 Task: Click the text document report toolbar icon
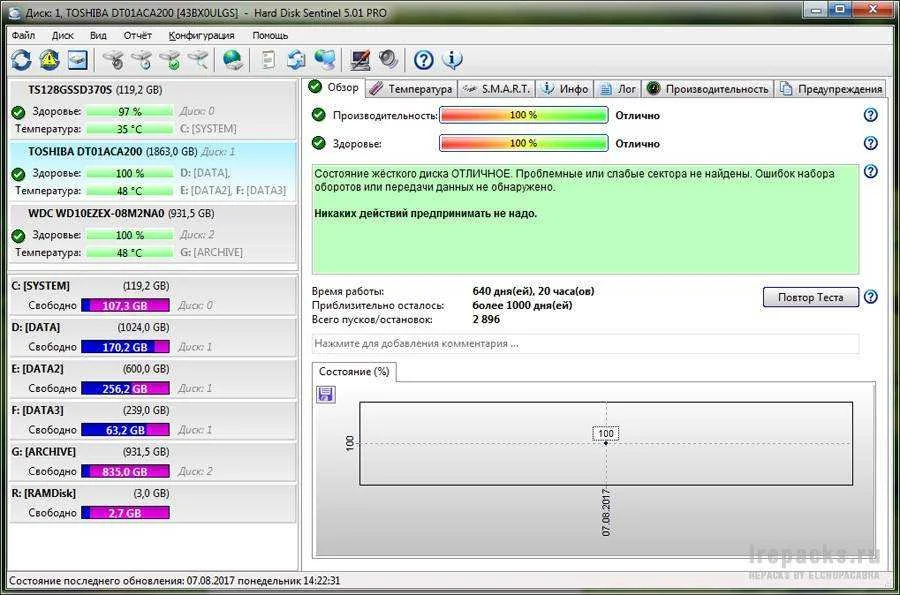269,60
